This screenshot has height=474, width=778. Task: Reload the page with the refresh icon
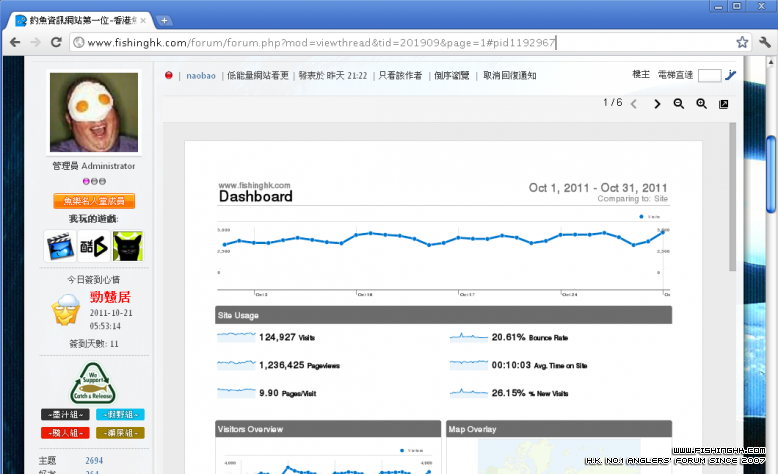click(56, 42)
